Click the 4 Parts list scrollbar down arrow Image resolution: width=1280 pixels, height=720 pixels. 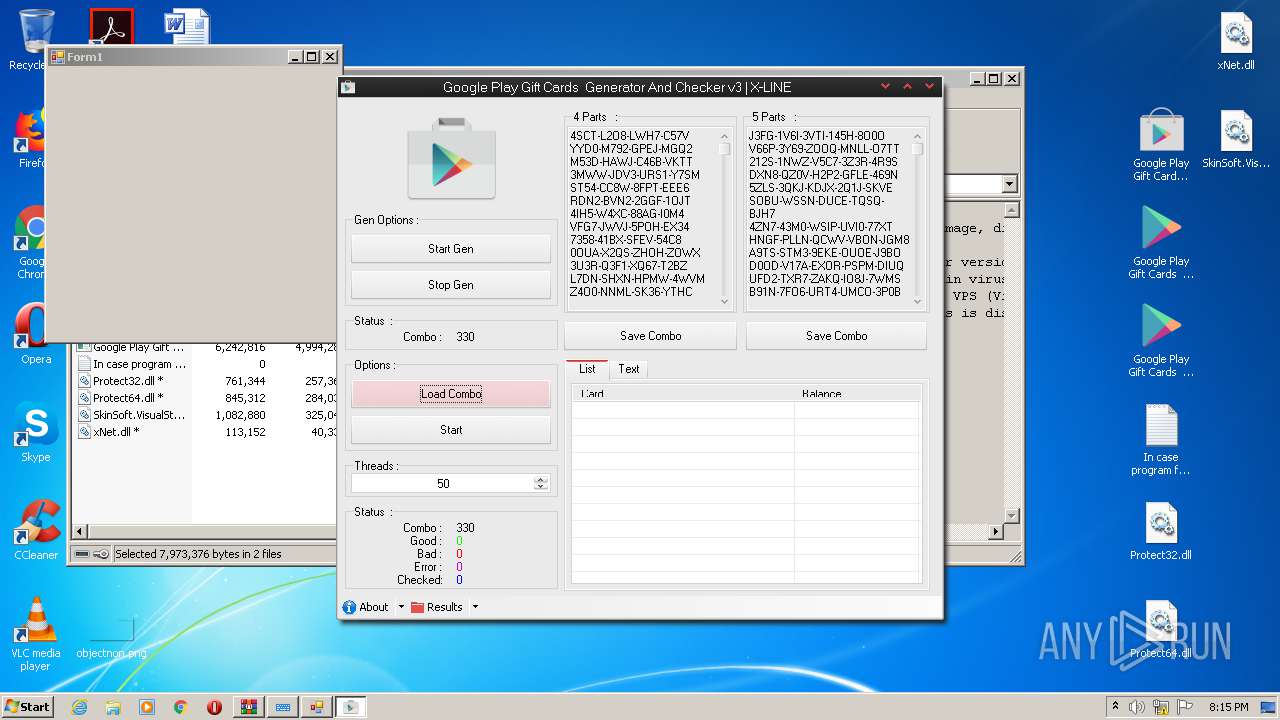tap(725, 300)
